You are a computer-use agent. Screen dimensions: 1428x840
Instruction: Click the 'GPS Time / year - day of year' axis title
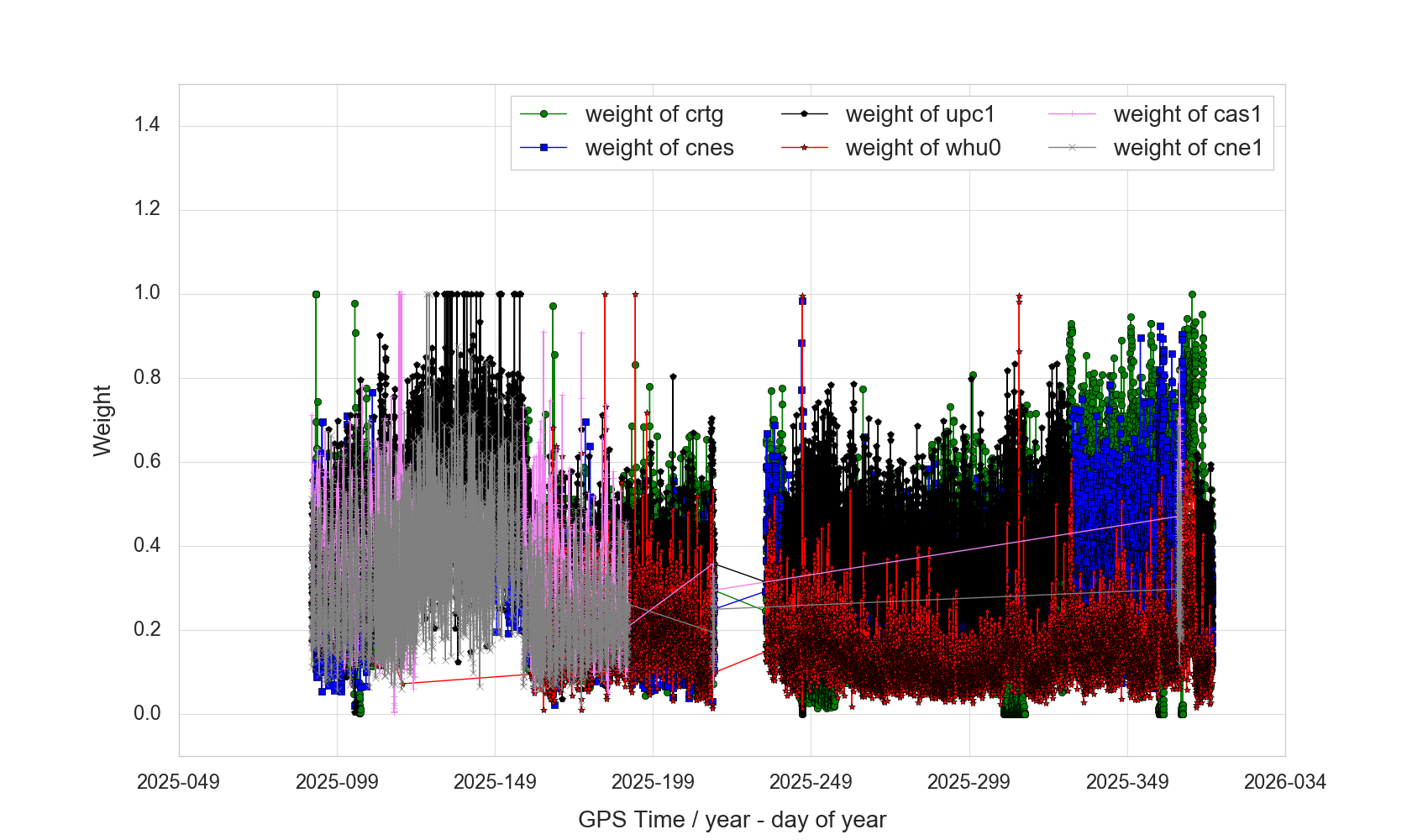coord(732,820)
